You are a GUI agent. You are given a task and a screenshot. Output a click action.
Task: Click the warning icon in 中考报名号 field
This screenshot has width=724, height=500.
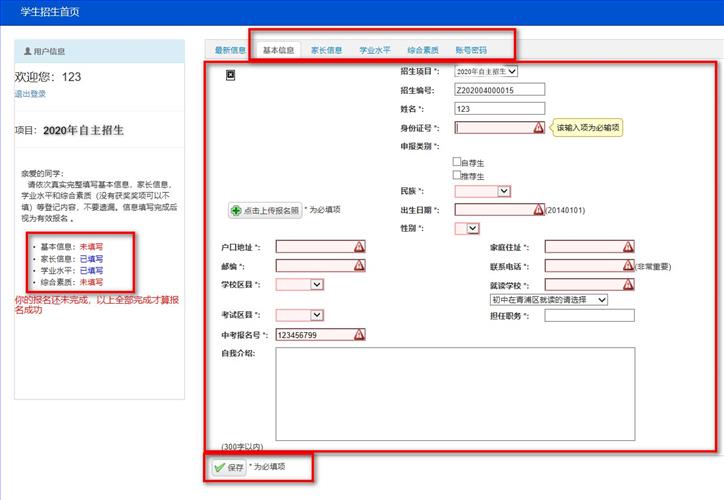(x=359, y=335)
